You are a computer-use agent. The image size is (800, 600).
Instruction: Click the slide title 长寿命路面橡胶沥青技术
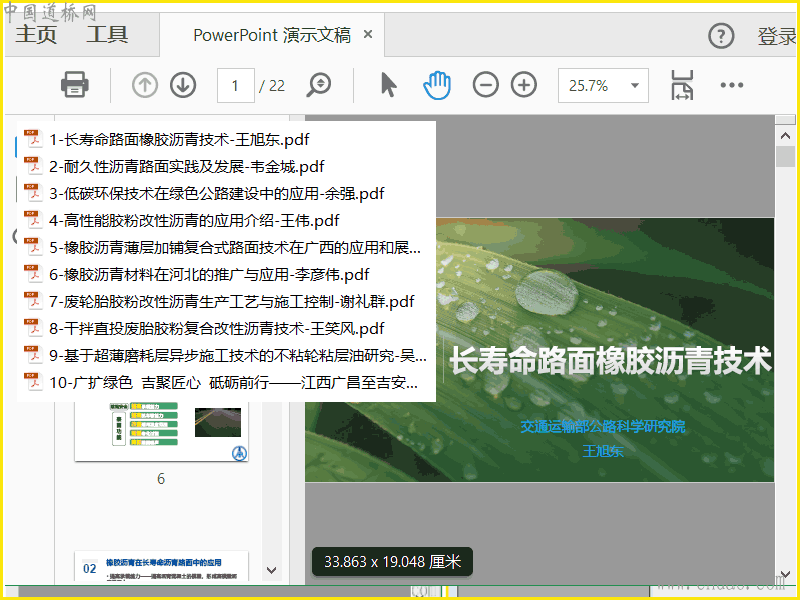610,360
